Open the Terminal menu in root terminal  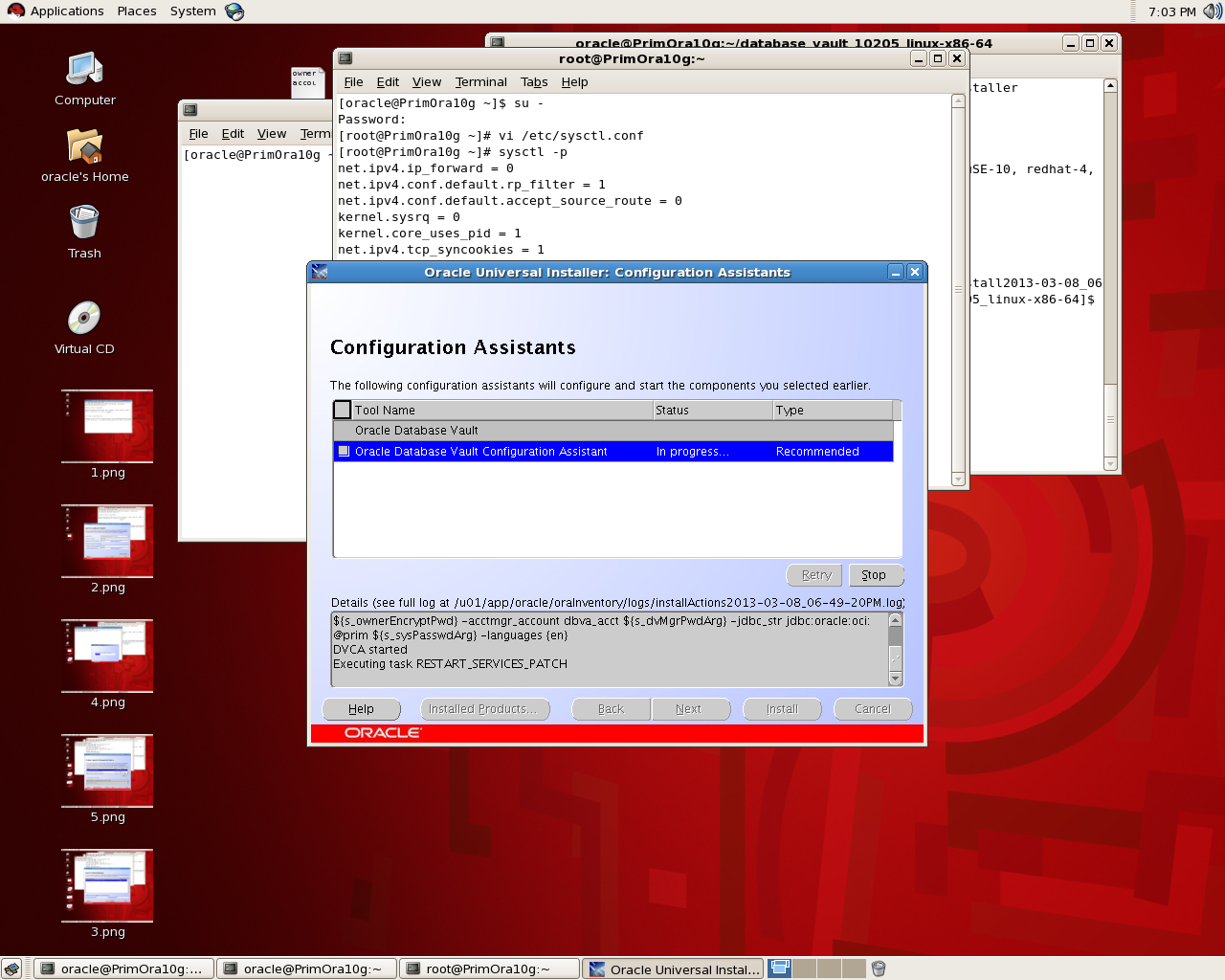click(x=480, y=82)
